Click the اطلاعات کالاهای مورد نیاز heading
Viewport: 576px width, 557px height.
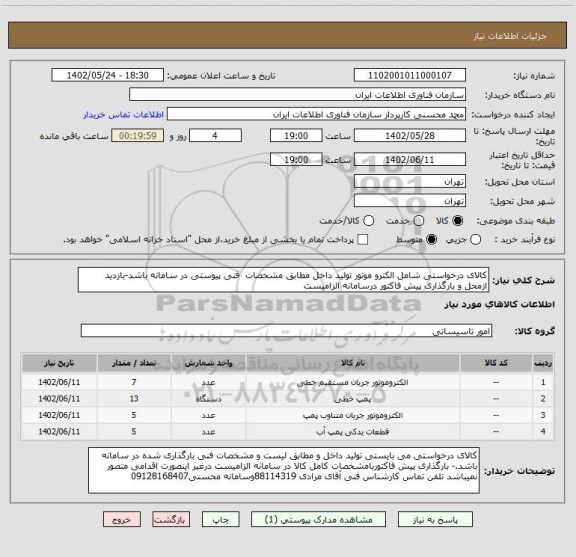[x=499, y=305]
